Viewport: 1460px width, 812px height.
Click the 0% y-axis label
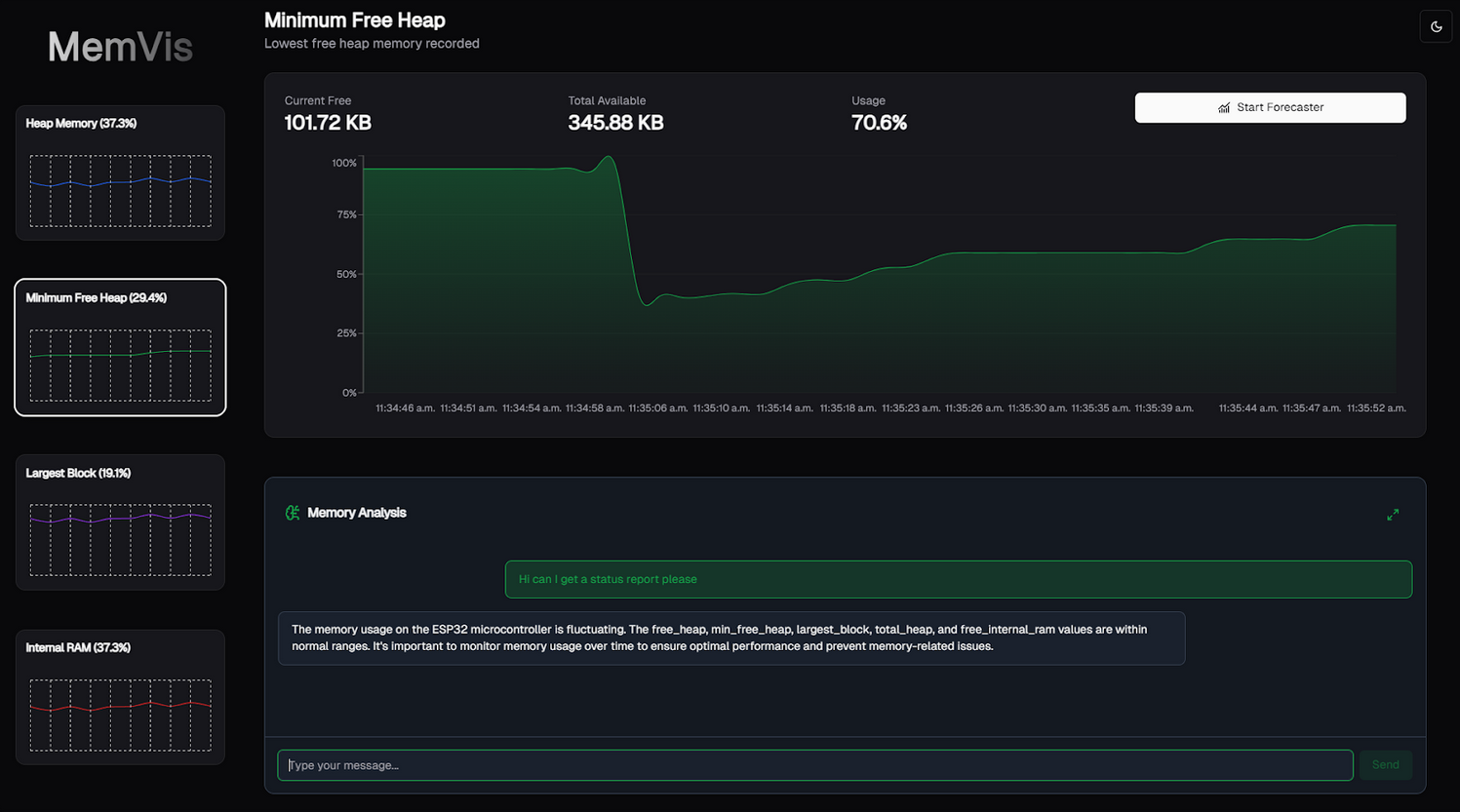pos(349,393)
